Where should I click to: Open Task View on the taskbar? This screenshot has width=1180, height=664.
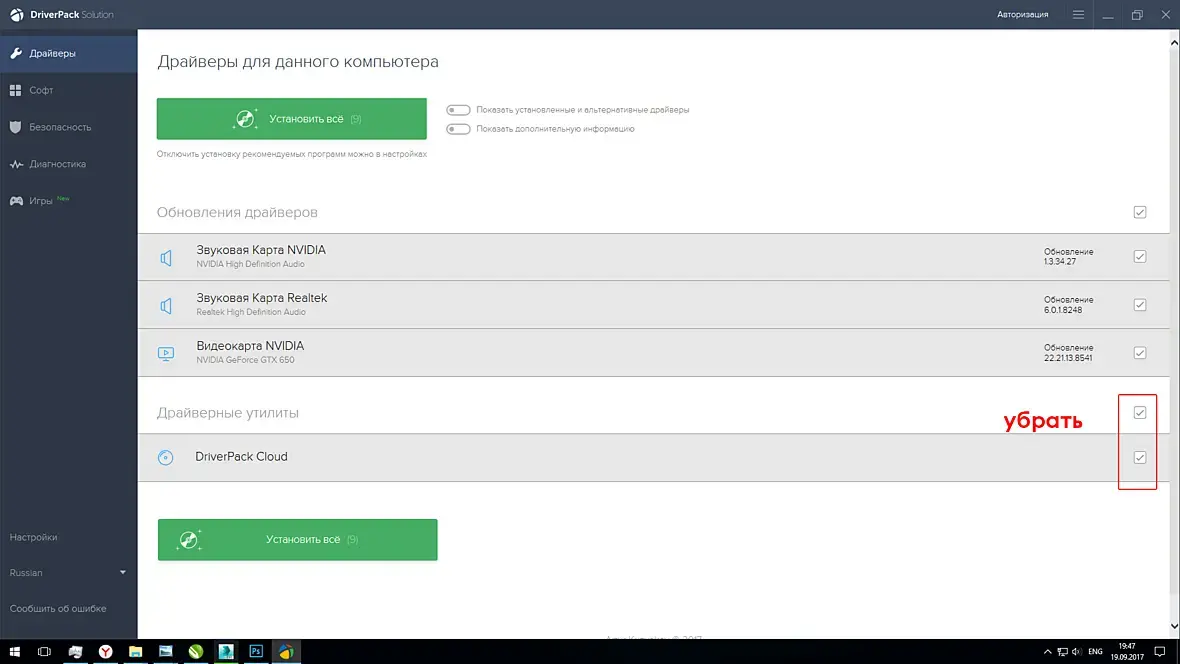tap(44, 652)
